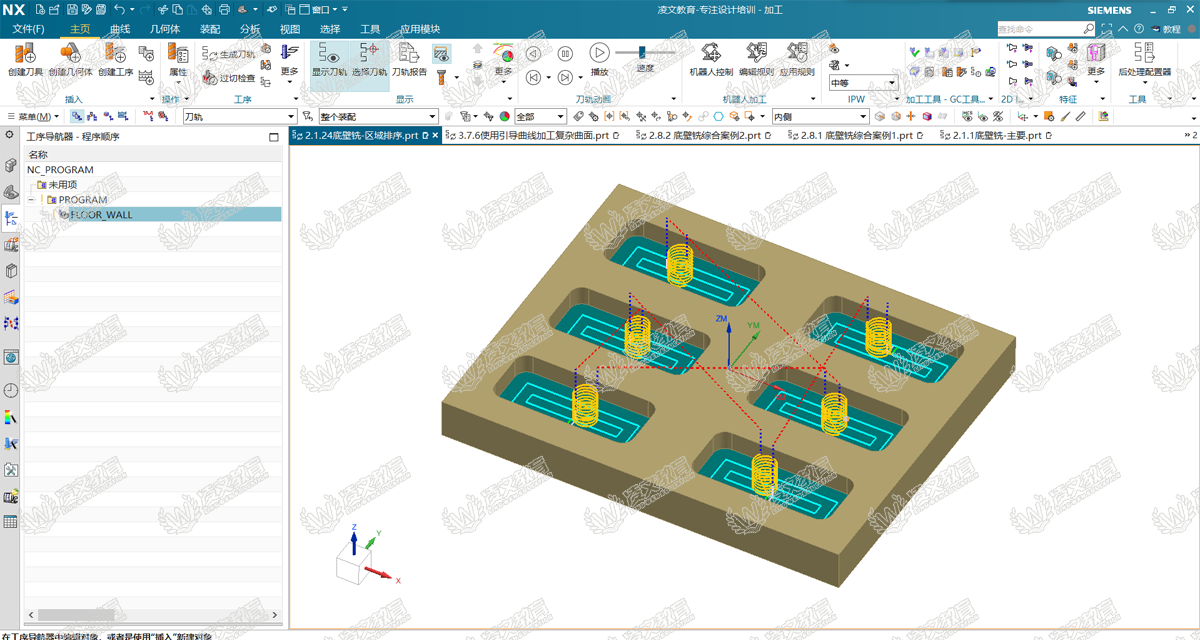1200x640 pixels.
Task: Click the pause animation button
Action: pos(565,54)
